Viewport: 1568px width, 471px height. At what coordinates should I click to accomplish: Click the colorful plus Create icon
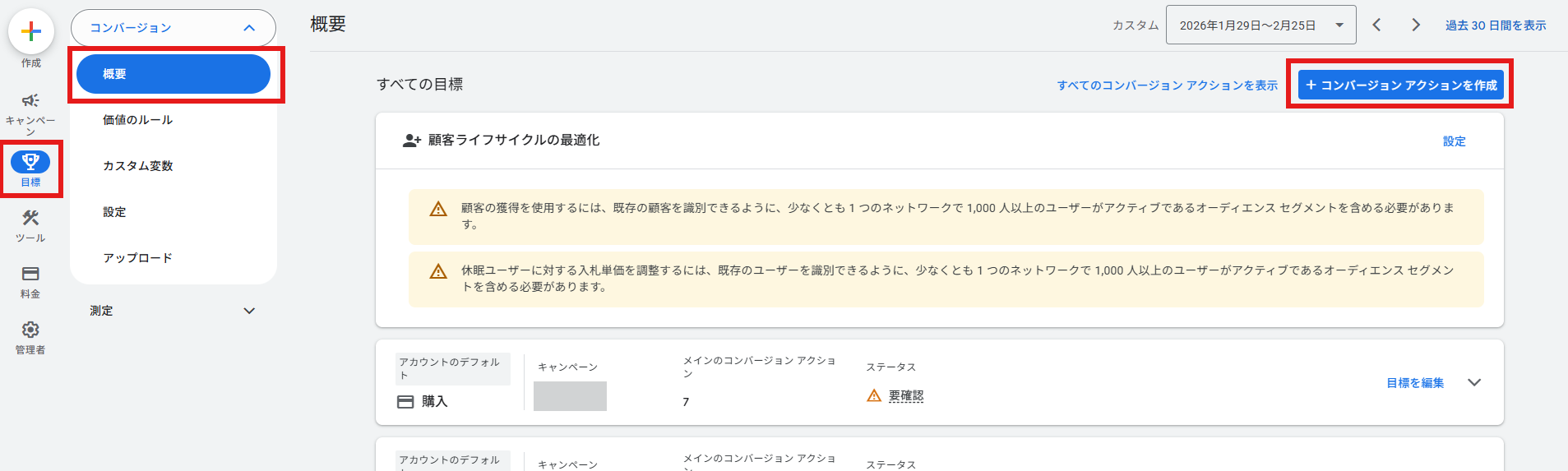click(31, 32)
